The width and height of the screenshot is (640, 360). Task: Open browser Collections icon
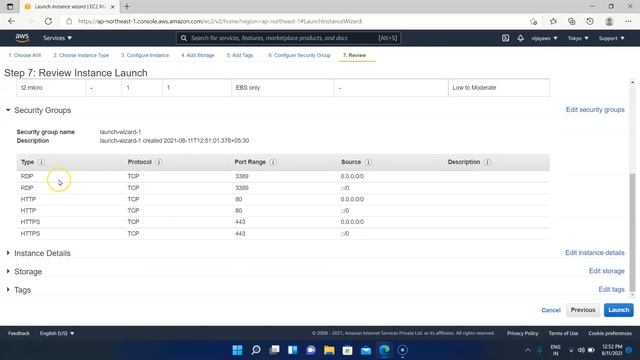click(x=571, y=21)
